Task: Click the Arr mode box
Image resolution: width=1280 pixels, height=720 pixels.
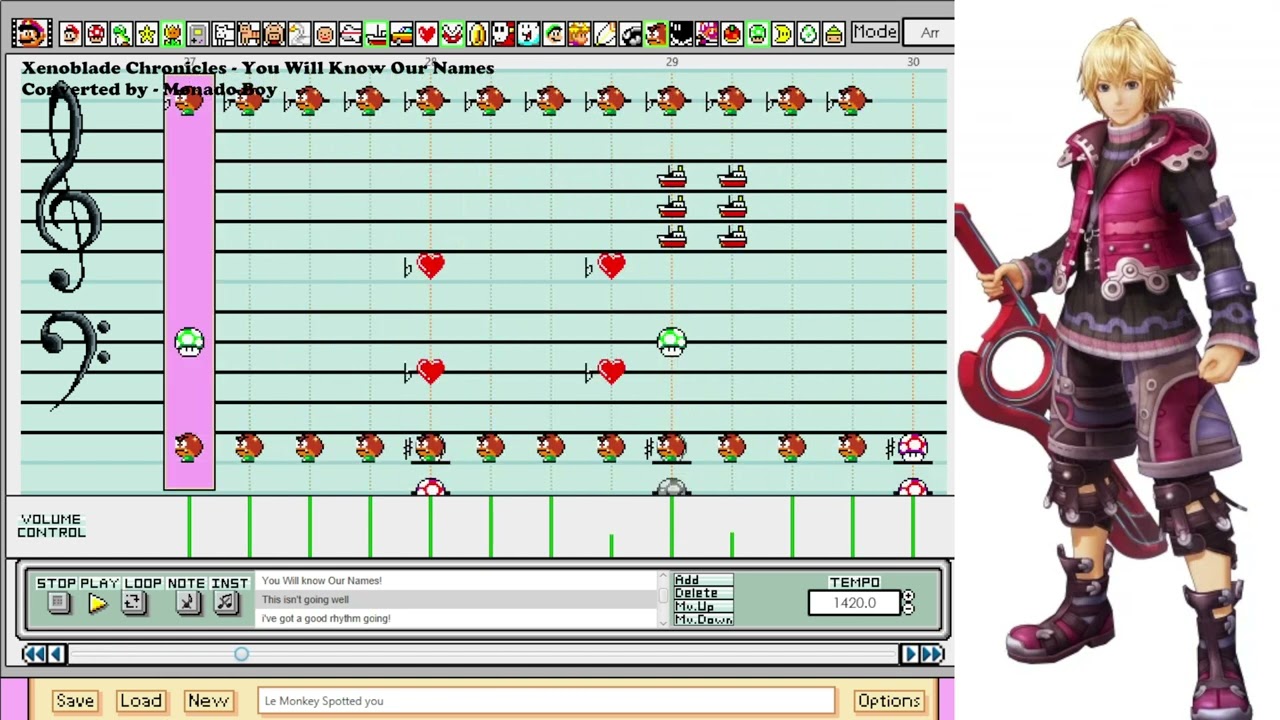Action: pos(930,33)
